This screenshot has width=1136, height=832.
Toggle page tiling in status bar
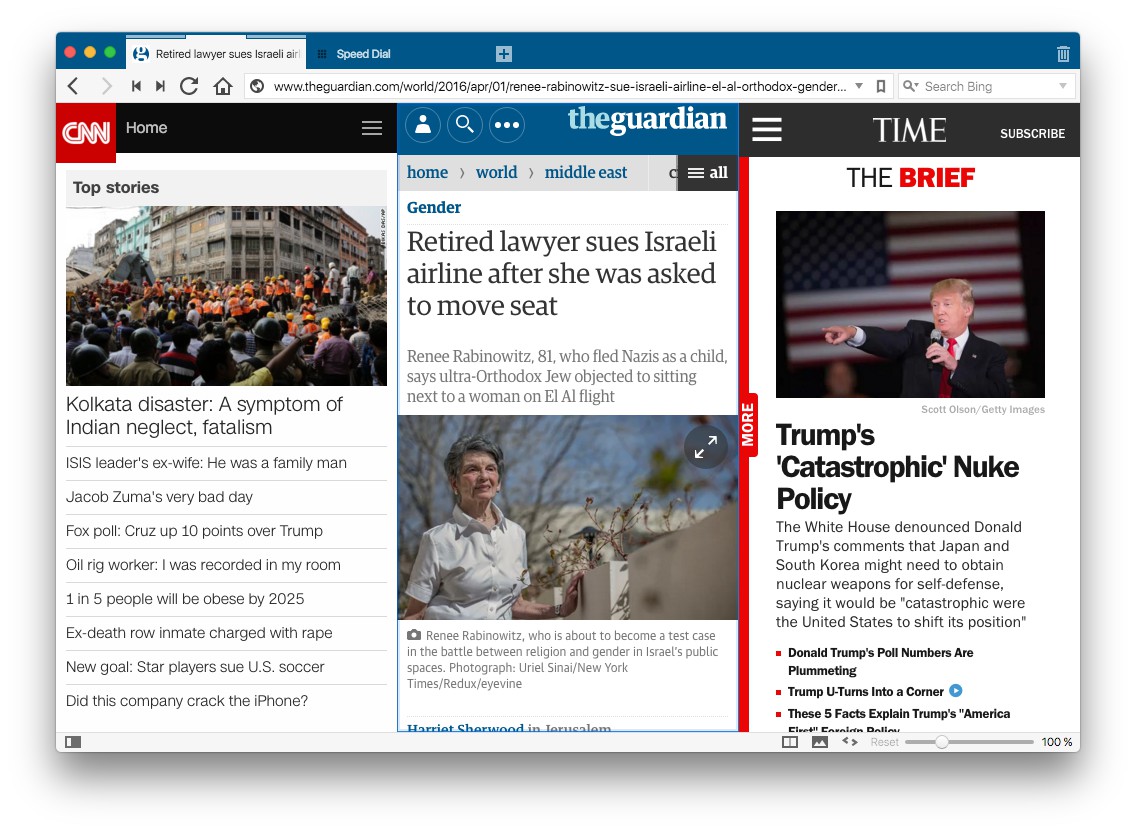790,742
